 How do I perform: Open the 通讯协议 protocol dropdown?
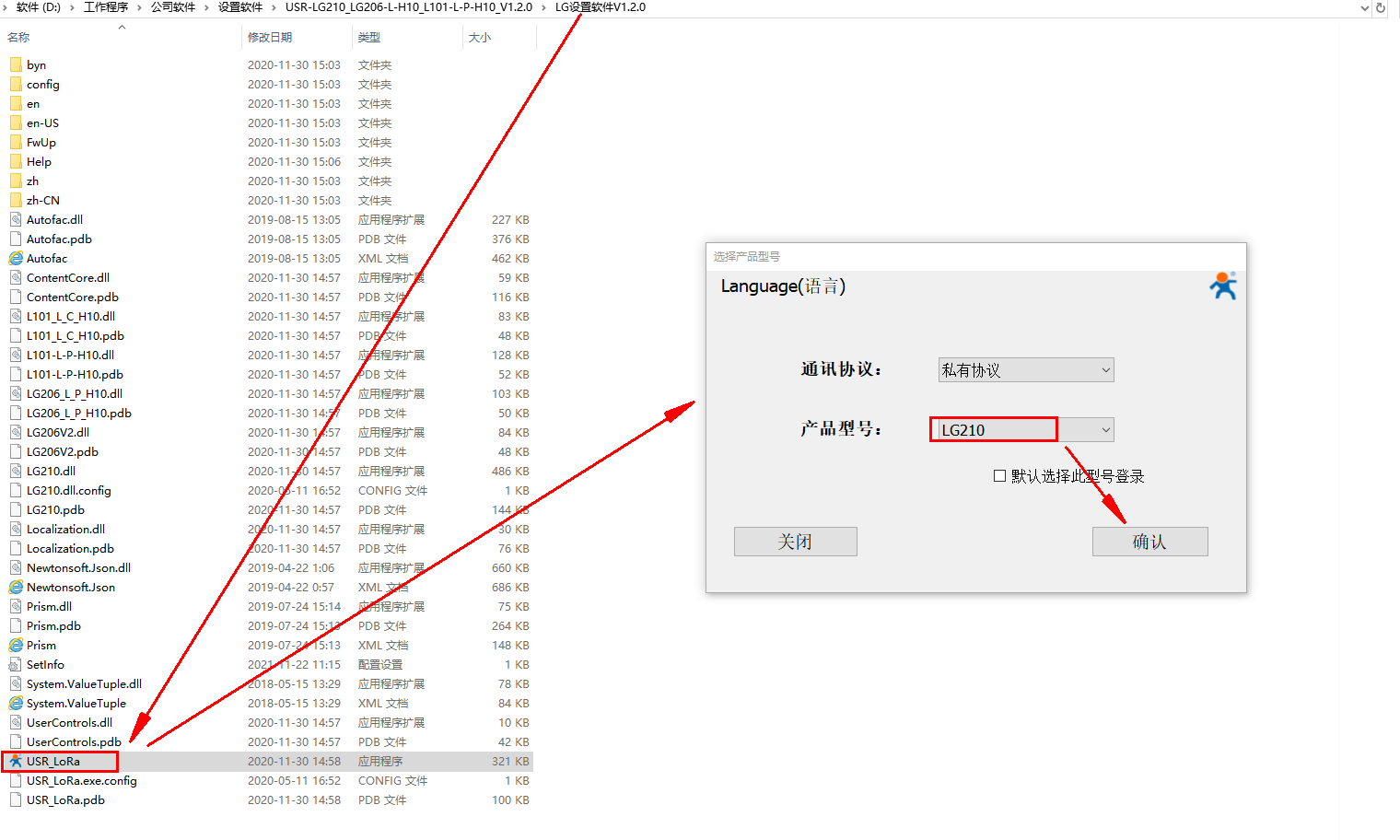tap(1105, 370)
